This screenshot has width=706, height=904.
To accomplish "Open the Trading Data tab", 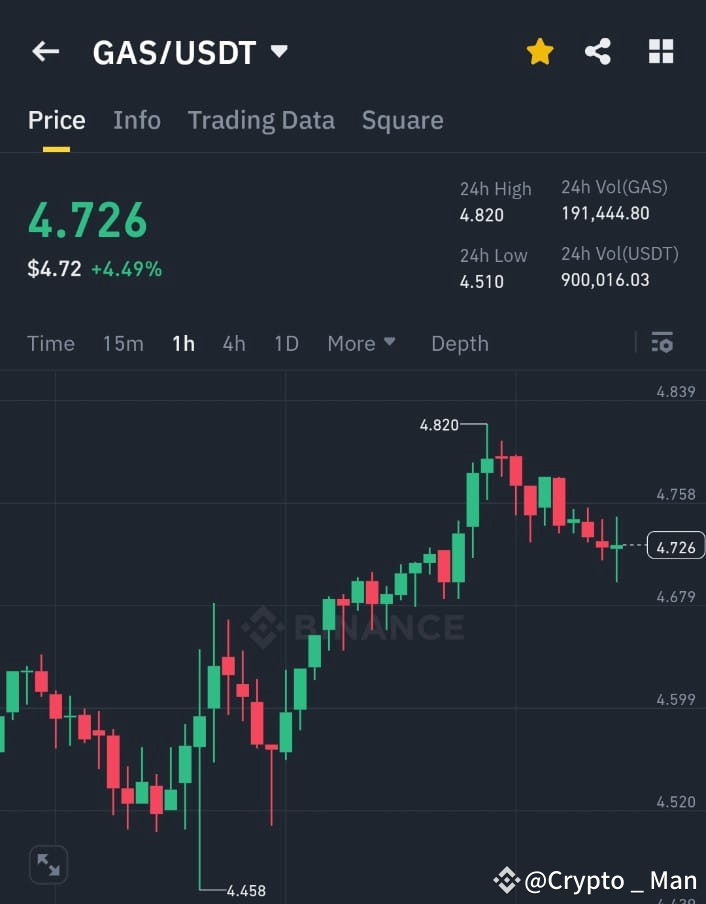I will [x=261, y=120].
